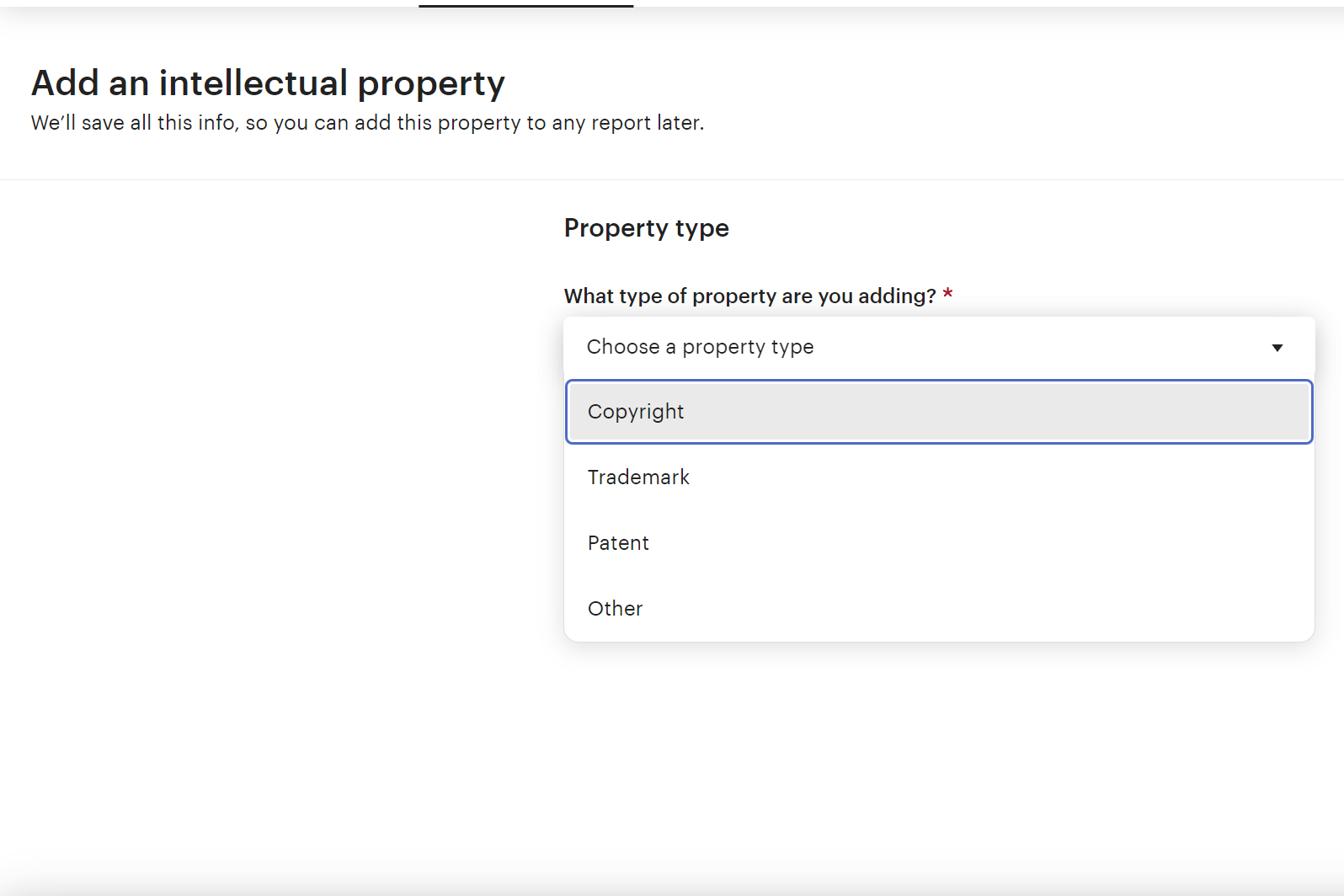Click the dark active tab indicator at top
The height and width of the screenshot is (896, 1344).
tap(525, 5)
